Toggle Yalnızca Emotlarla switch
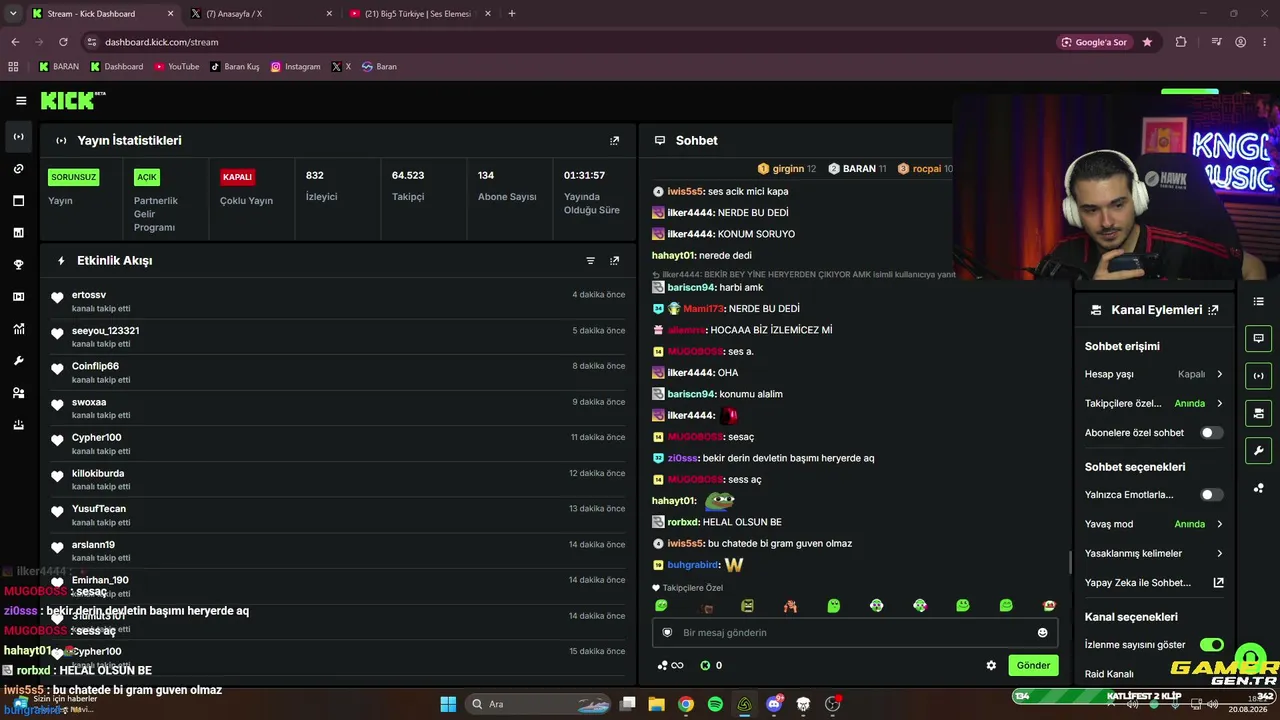 1211,495
